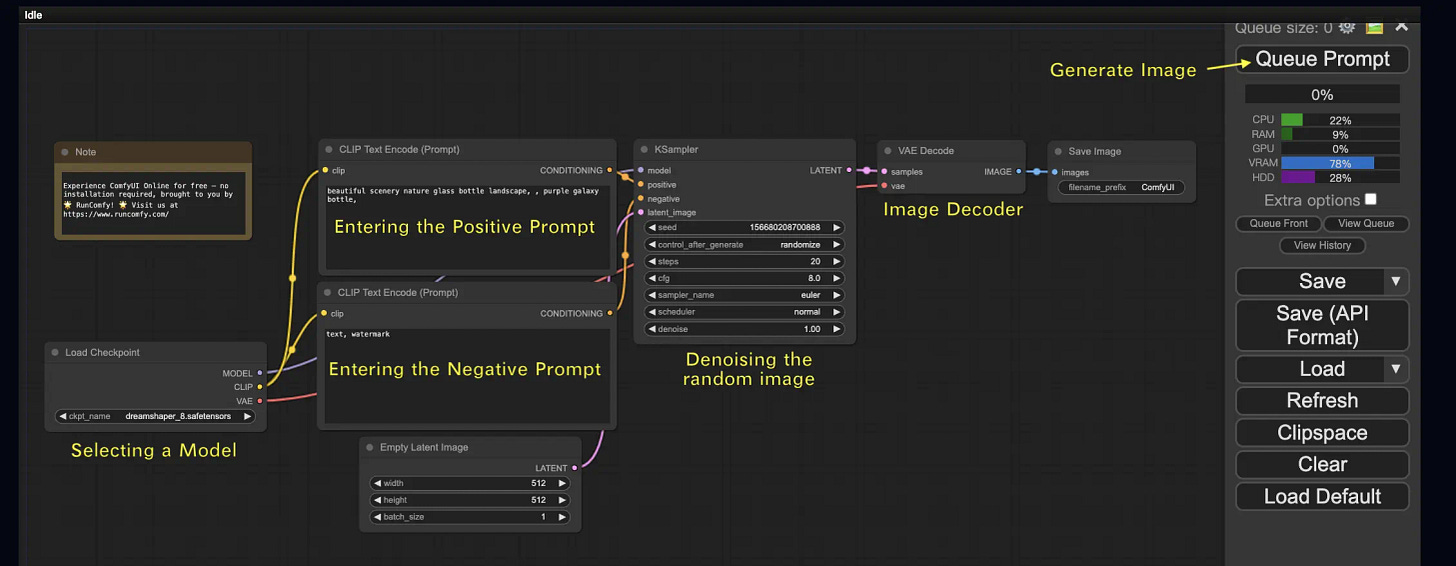Click the Queue Front button
This screenshot has width=1456, height=566.
[x=1278, y=224]
